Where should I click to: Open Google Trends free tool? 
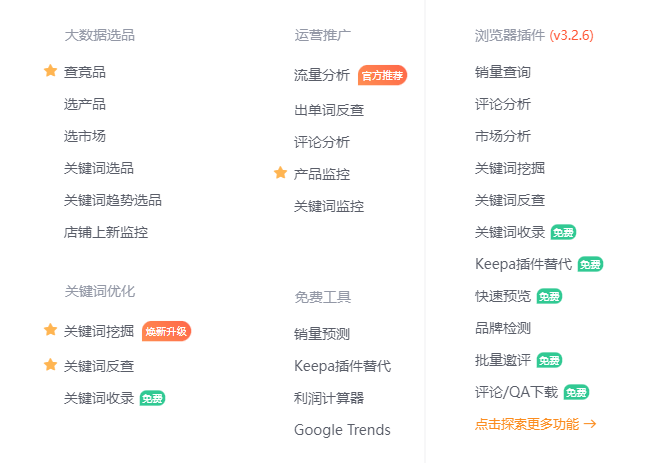(x=342, y=430)
